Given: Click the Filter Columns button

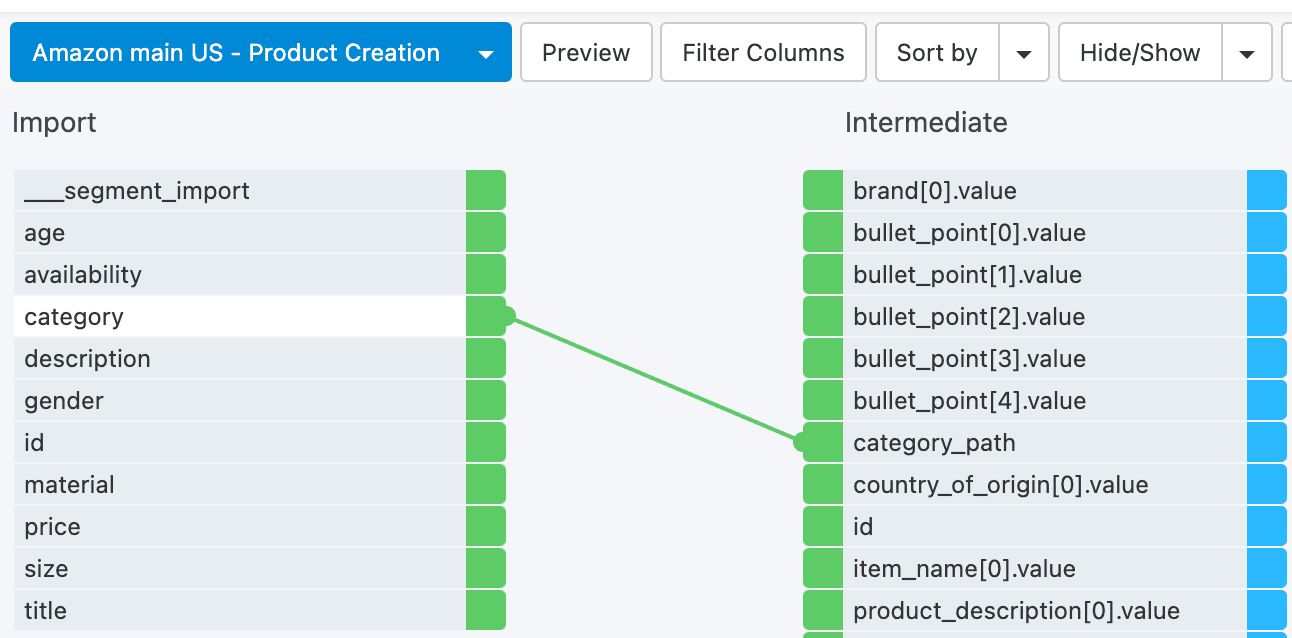Looking at the screenshot, I should pyautogui.click(x=763, y=53).
